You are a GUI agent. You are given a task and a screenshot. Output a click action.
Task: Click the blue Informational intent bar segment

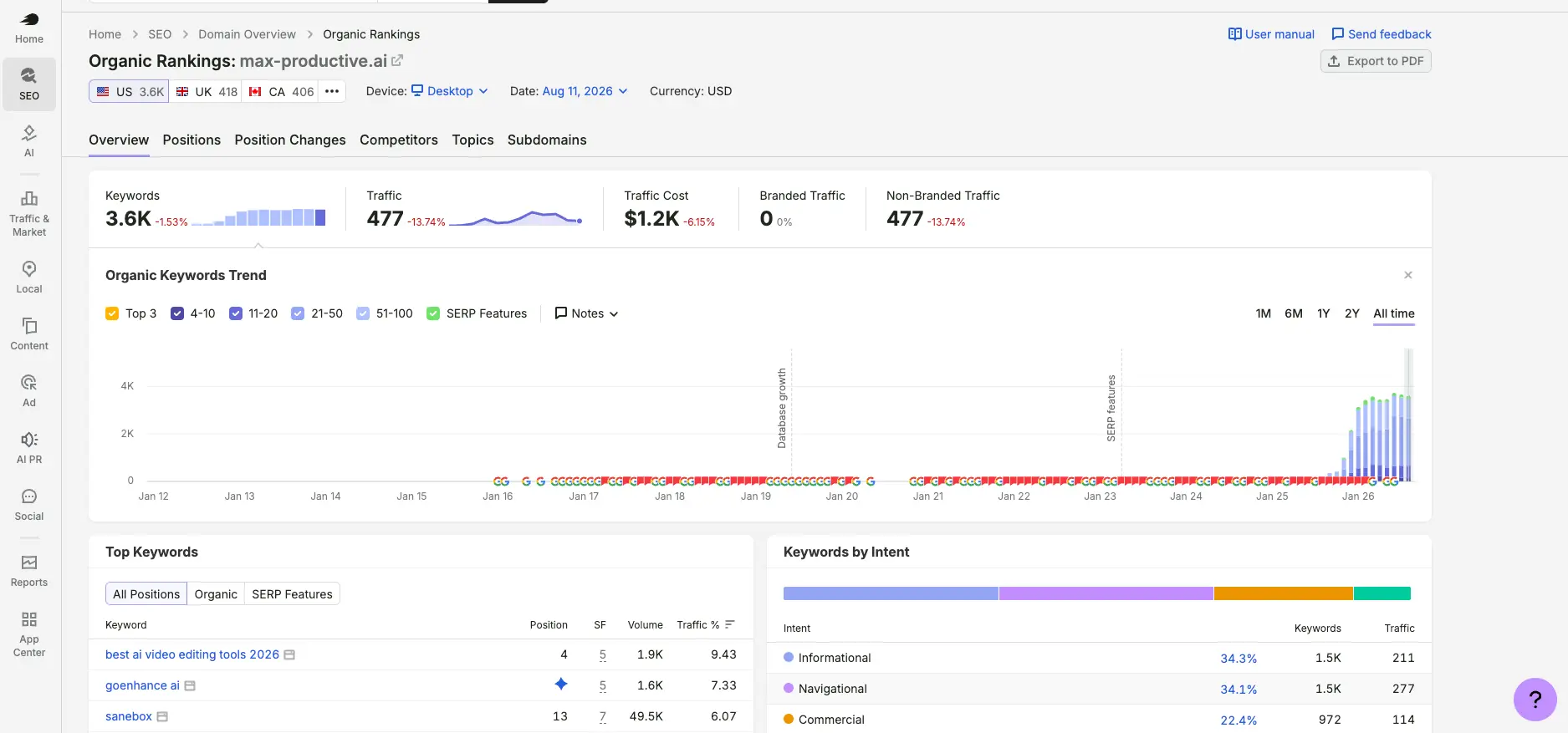pos(891,593)
